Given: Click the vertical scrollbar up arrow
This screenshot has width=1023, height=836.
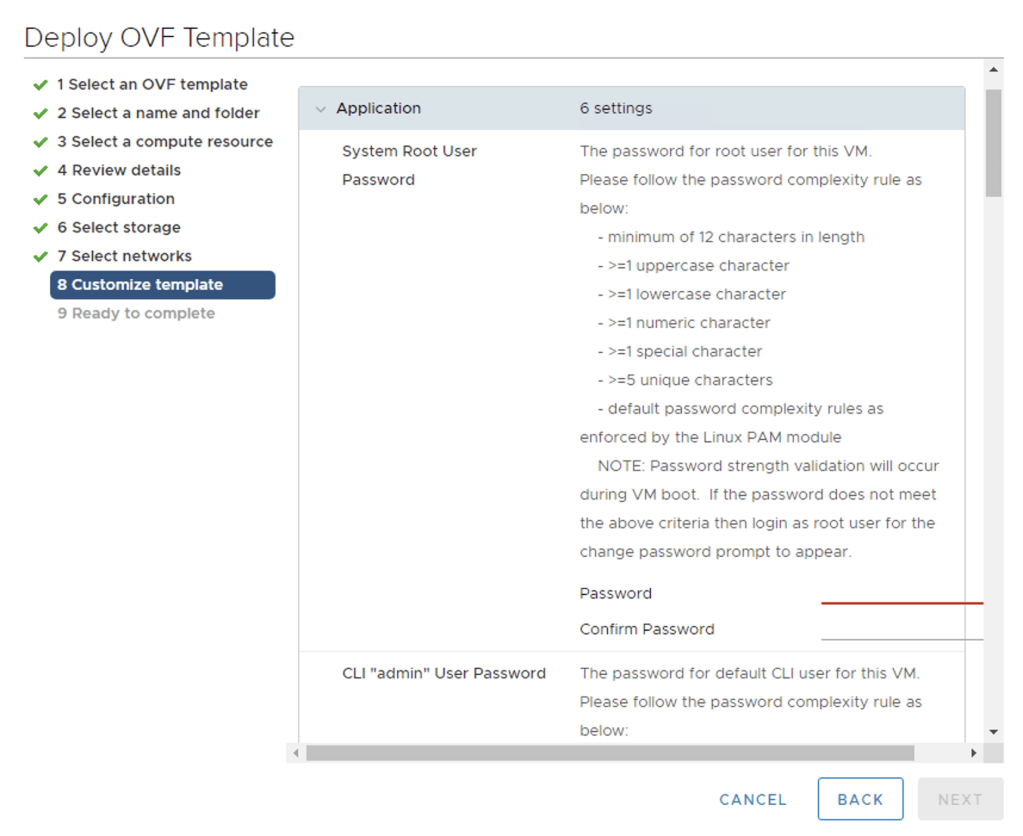Looking at the screenshot, I should (993, 71).
